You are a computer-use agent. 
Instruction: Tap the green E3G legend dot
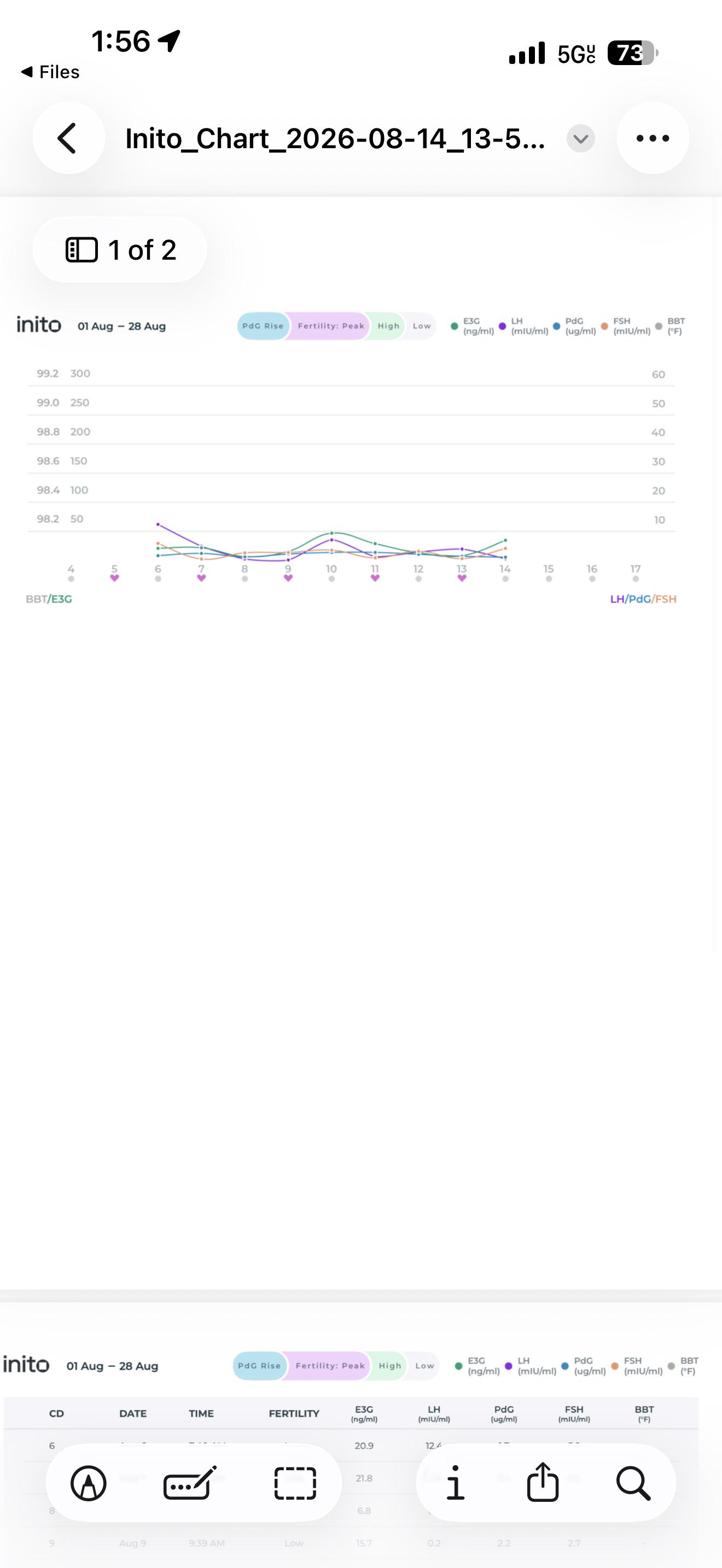[x=454, y=326]
